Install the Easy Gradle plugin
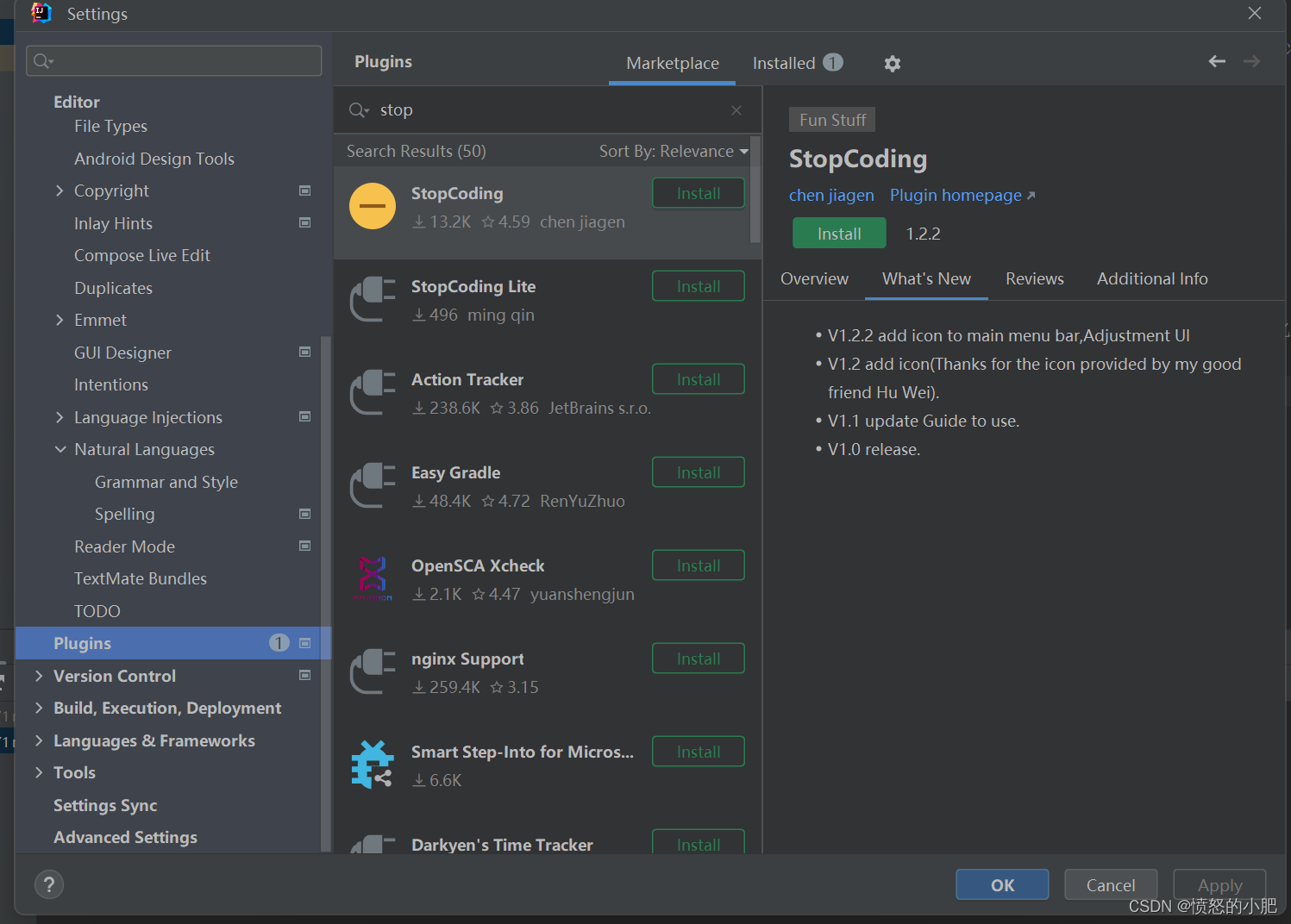The width and height of the screenshot is (1291, 924). coord(699,472)
